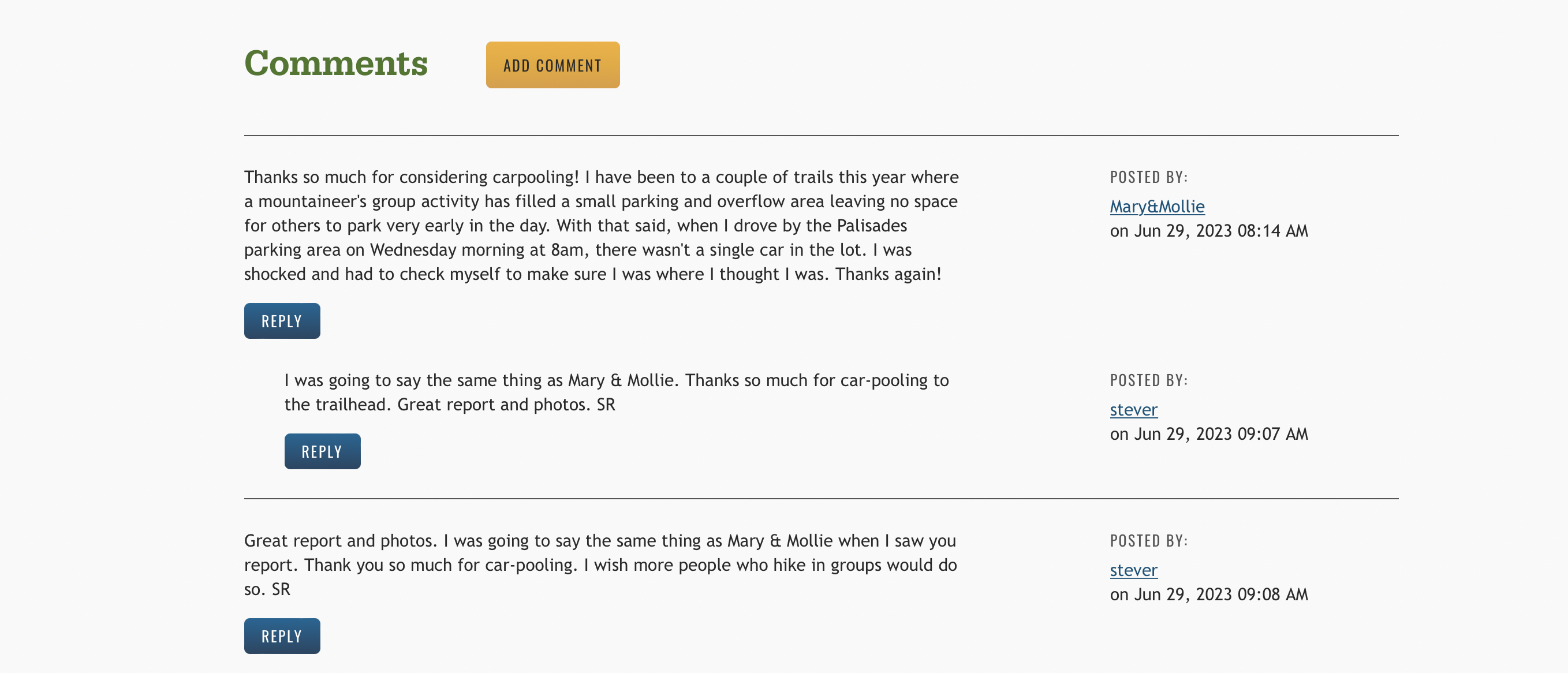This screenshot has width=1568, height=673.
Task: Click the Jun 29, 2023 09:08 AM timestamp
Action: coord(1209,595)
